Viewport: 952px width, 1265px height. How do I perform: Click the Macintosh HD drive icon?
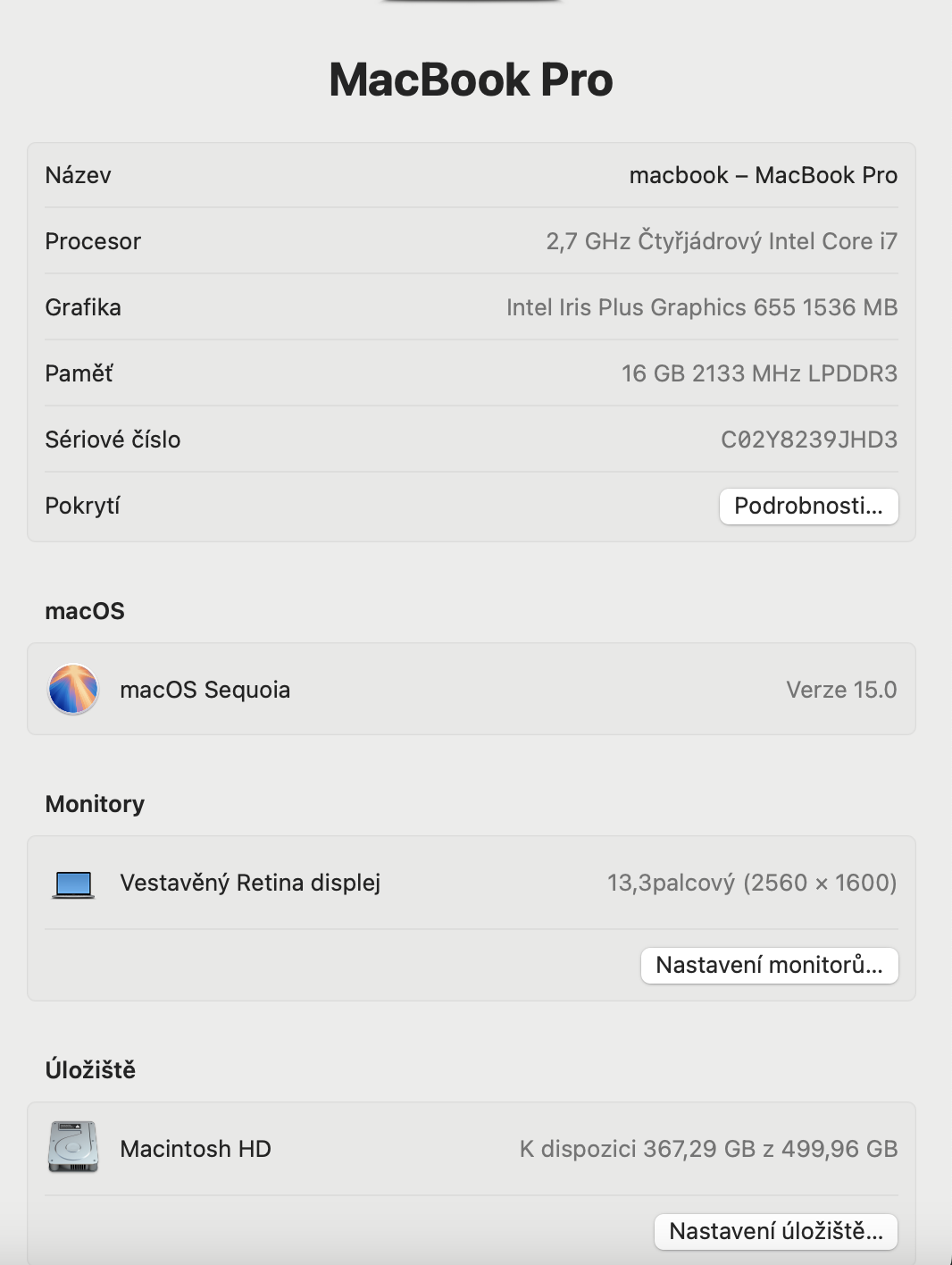pyautogui.click(x=73, y=1147)
